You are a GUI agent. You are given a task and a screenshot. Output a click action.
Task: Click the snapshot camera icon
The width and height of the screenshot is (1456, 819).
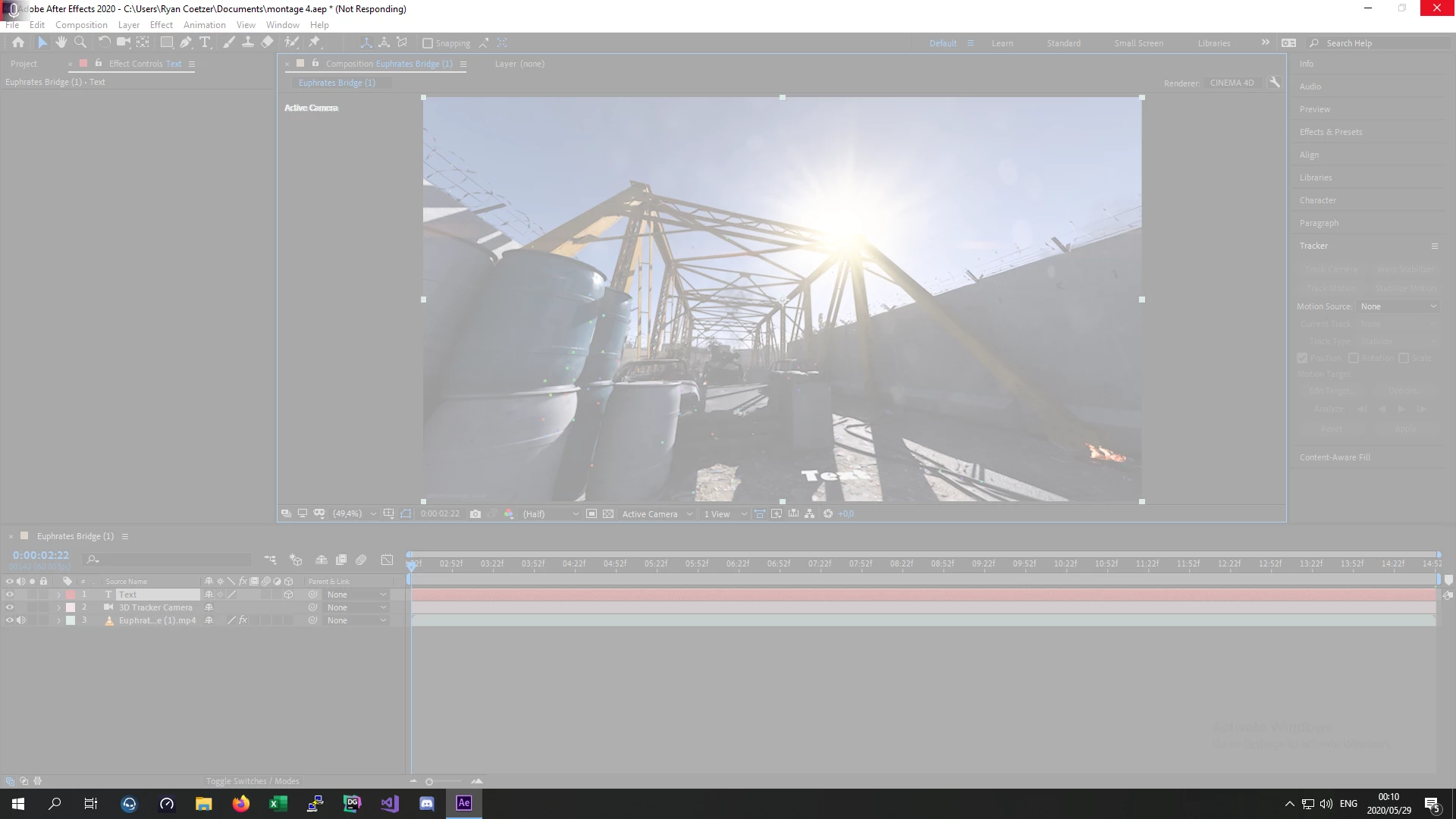point(475,514)
